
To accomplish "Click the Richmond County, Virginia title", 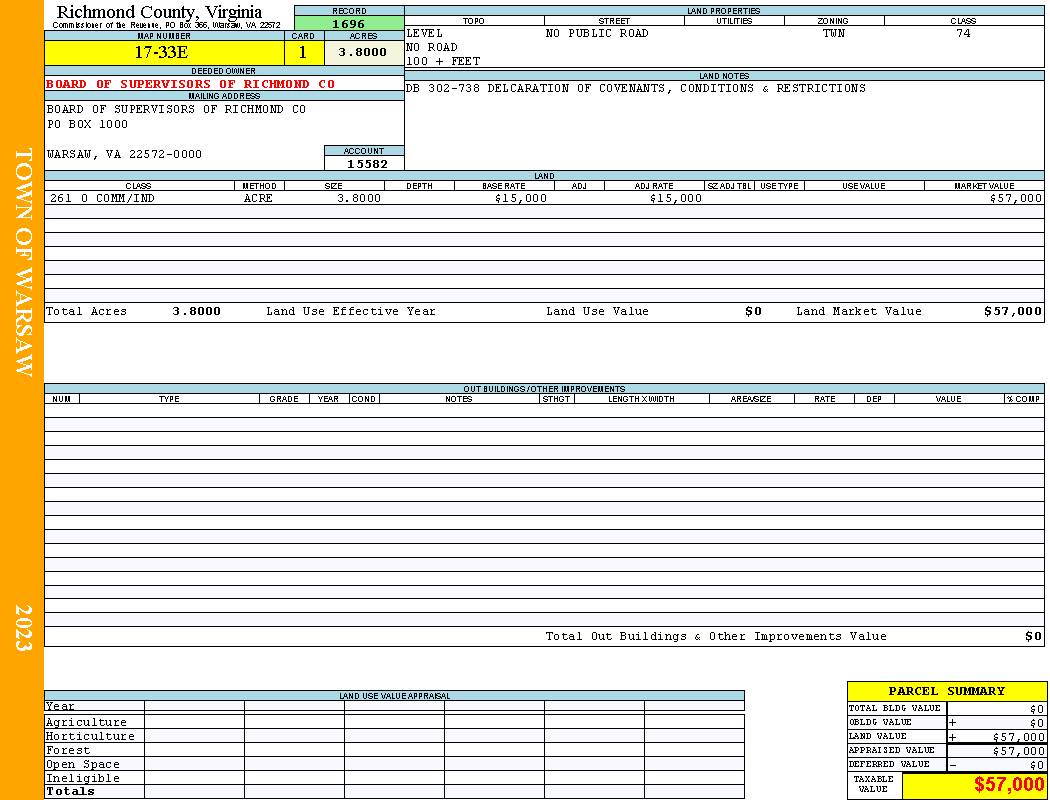I will (x=159, y=12).
